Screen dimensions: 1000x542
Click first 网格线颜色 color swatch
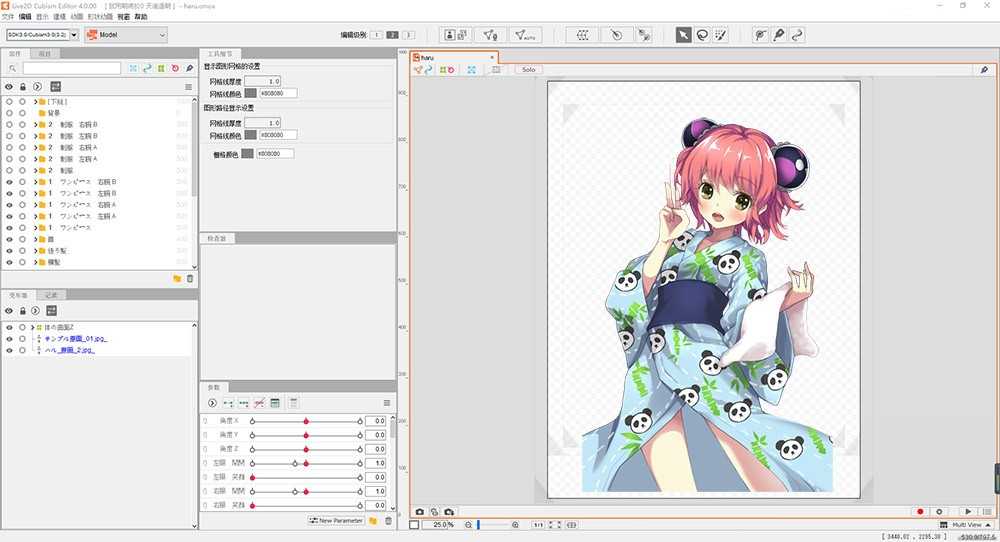coord(251,93)
